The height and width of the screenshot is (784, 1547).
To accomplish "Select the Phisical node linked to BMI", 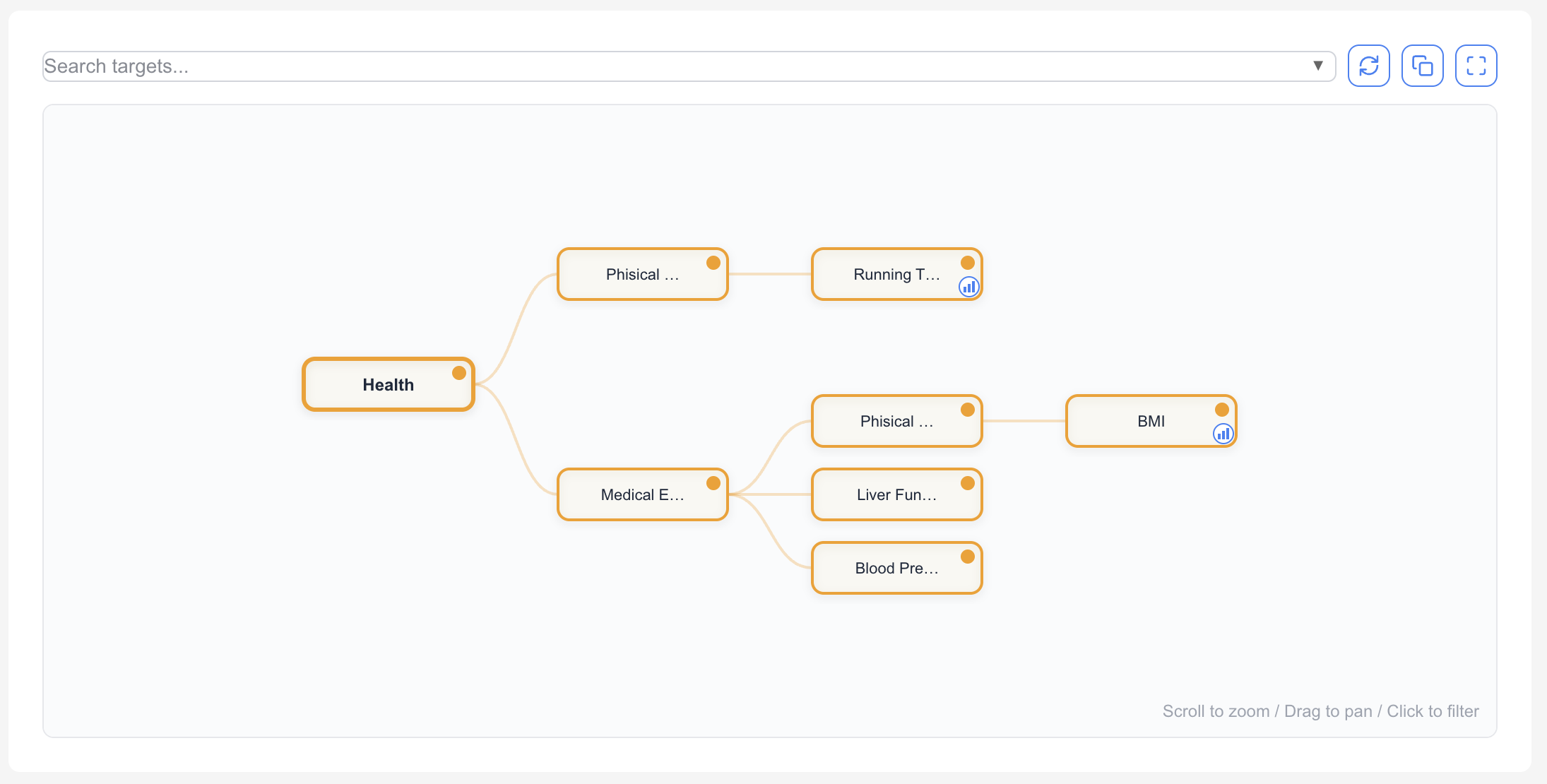I will pos(896,422).
